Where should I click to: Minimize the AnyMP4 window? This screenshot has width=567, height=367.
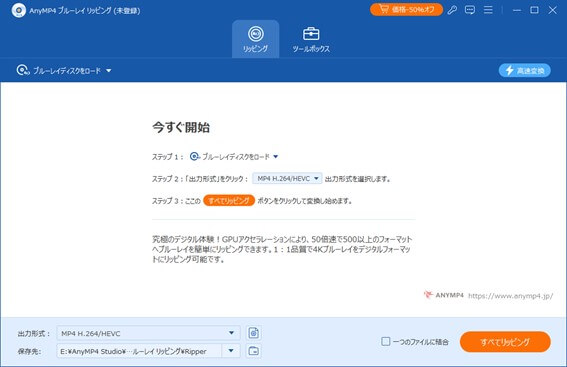517,10
